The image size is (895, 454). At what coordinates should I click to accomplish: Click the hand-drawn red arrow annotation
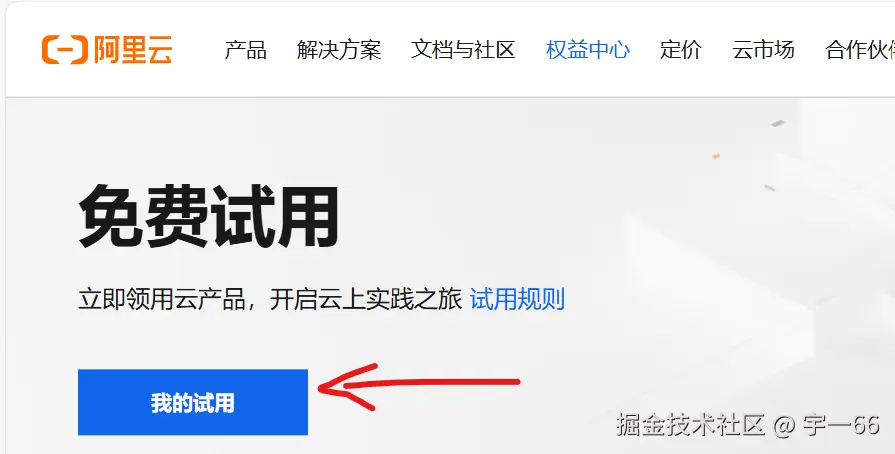(418, 387)
